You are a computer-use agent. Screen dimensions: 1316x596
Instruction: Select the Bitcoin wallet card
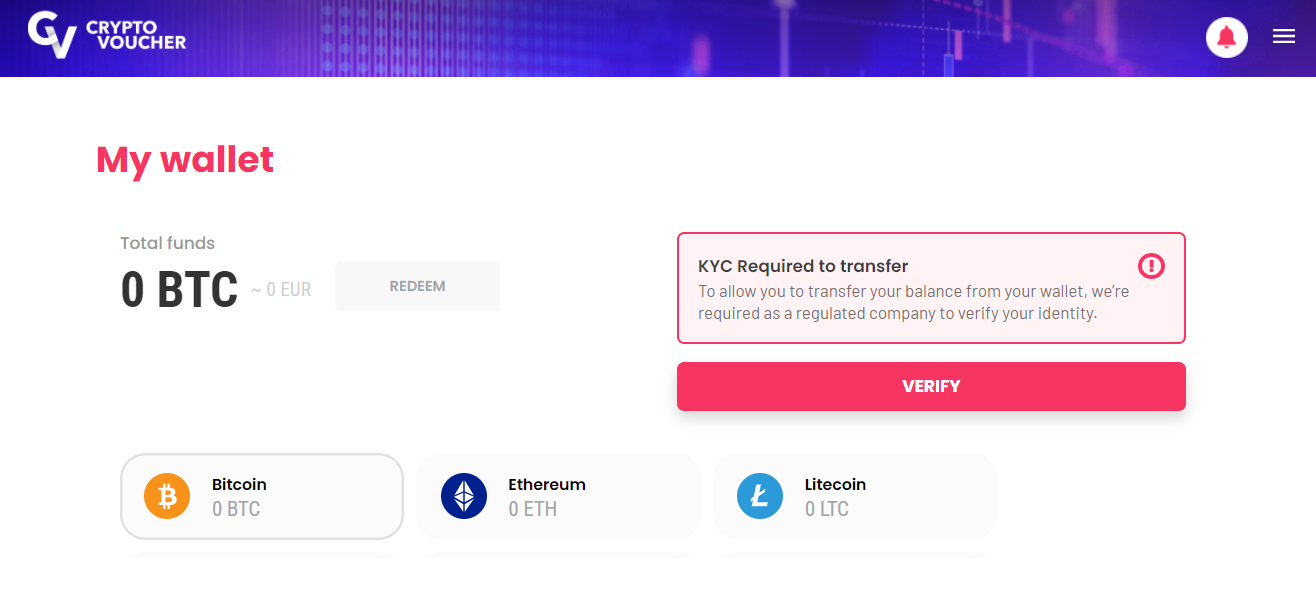click(x=262, y=496)
